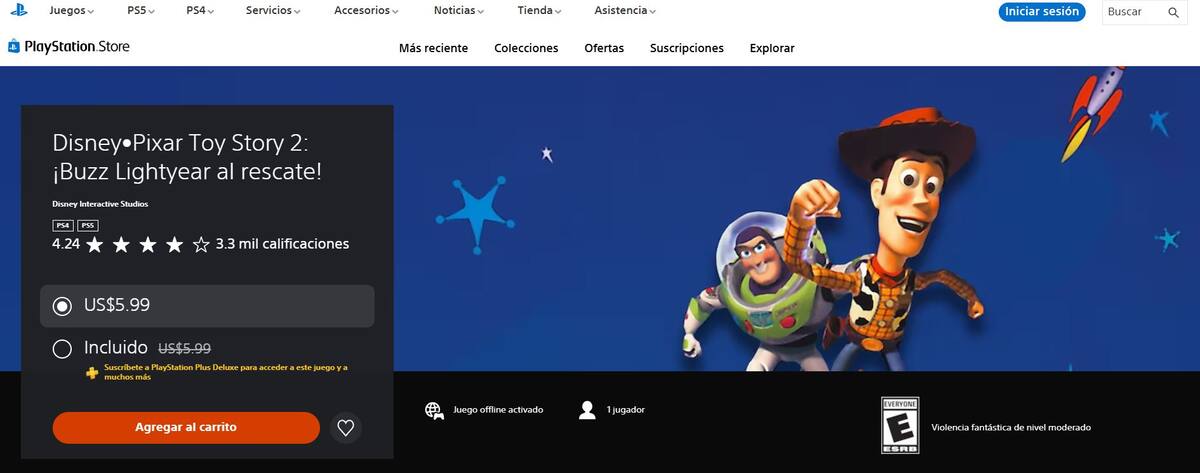Screen dimensions: 1200x473
Task: Click the empty fifth rating star
Action: (201, 244)
